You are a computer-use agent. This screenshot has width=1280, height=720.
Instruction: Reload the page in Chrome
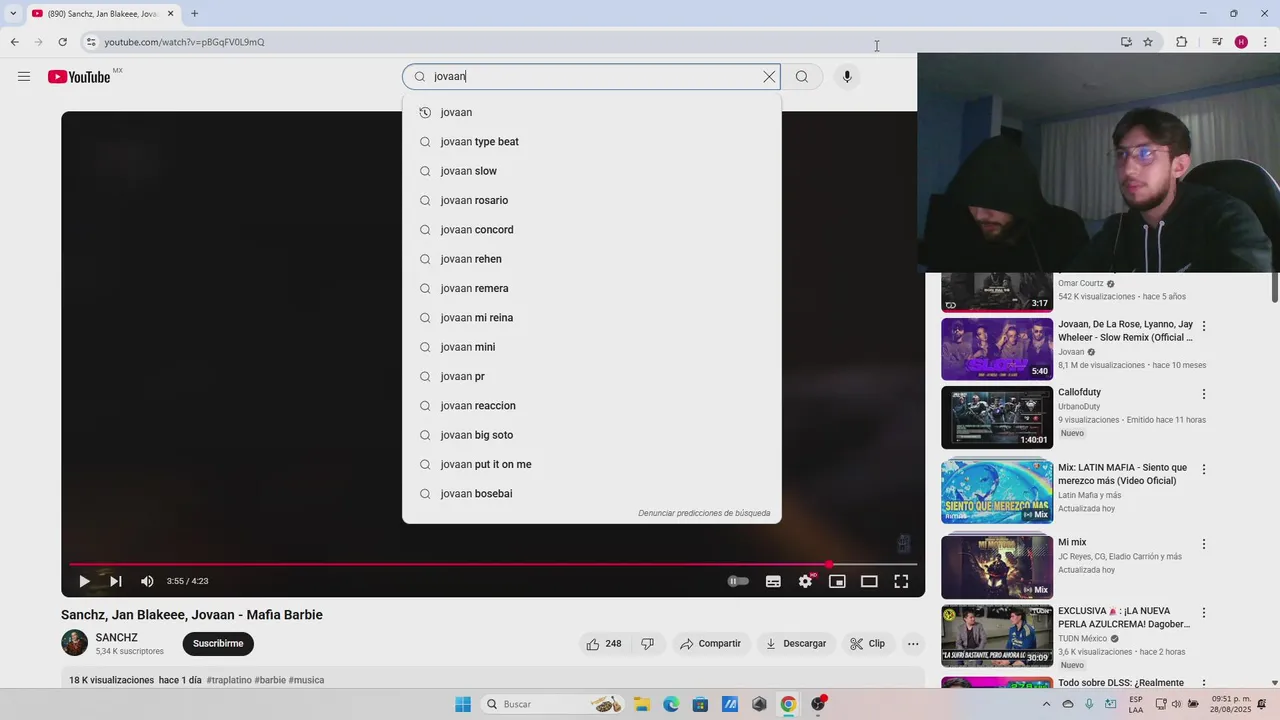62,42
